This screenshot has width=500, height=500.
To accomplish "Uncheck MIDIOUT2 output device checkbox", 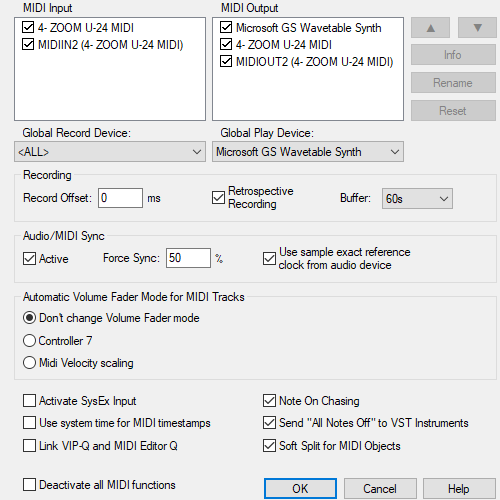I will (x=226, y=61).
